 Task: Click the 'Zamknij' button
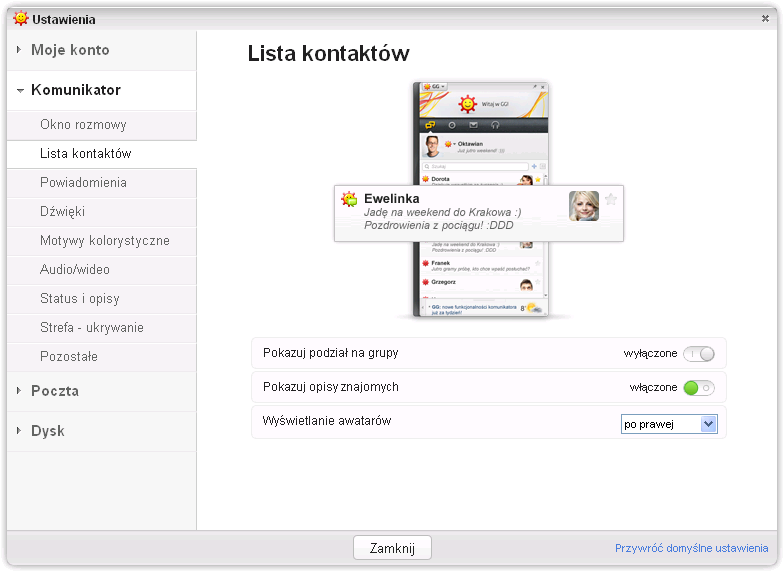392,548
